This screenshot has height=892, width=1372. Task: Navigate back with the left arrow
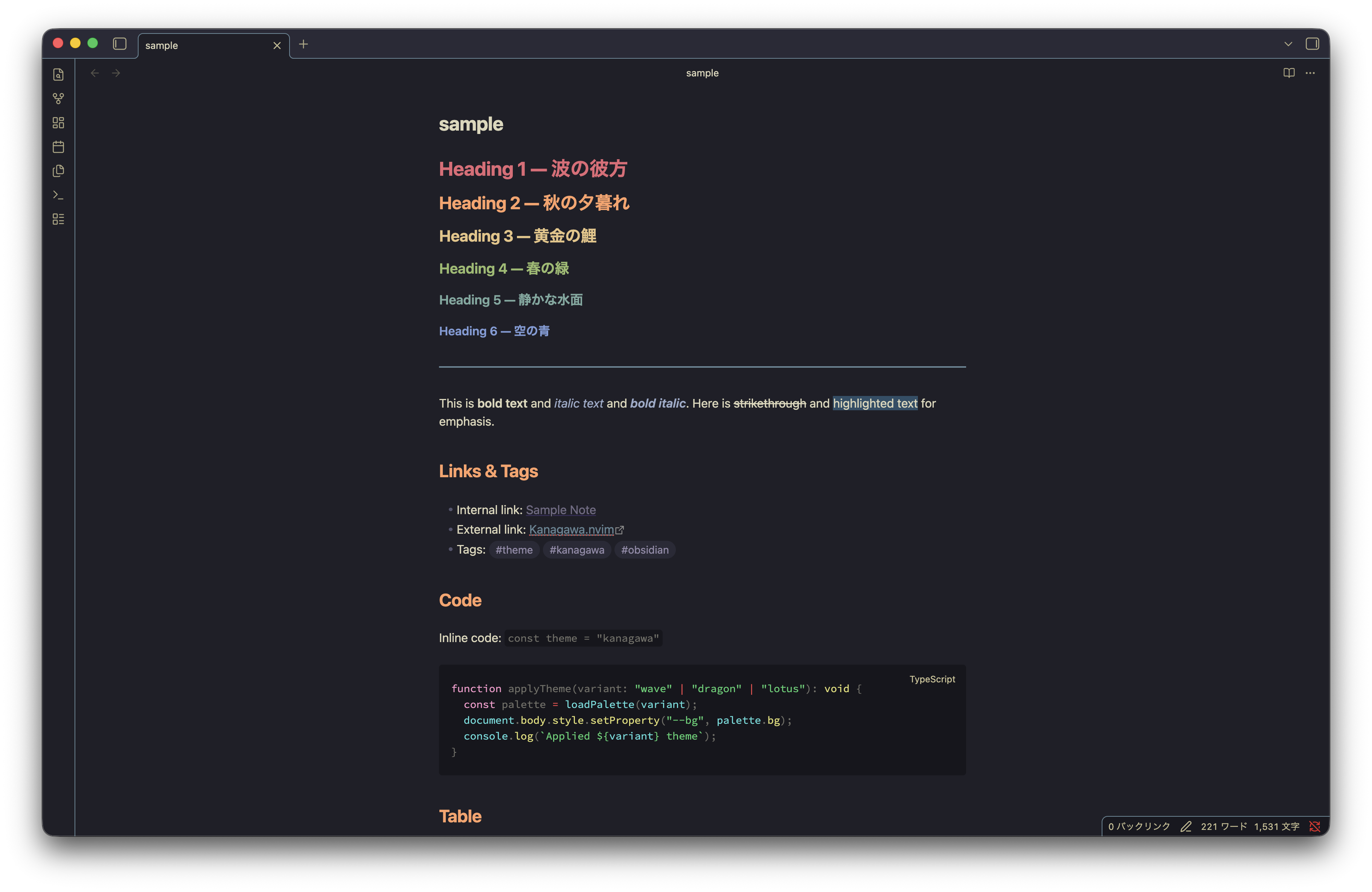click(x=95, y=73)
